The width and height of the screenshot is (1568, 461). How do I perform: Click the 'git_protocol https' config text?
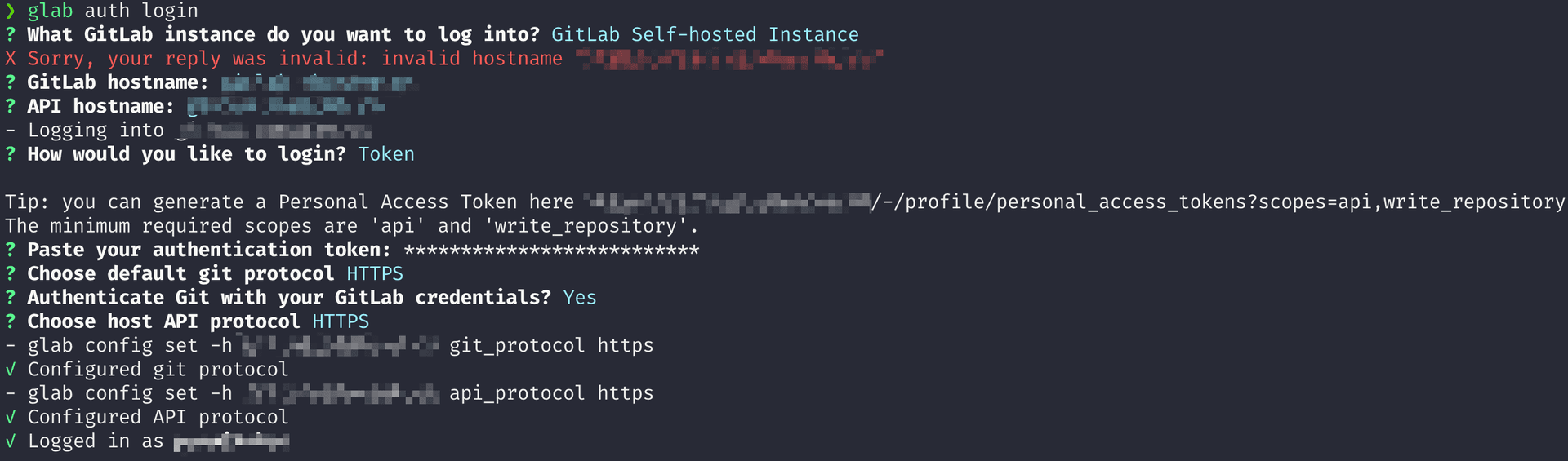point(551,346)
